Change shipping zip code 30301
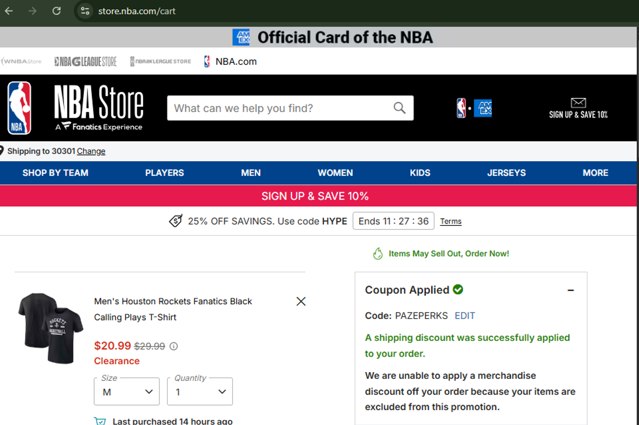This screenshot has width=639, height=425. point(91,151)
